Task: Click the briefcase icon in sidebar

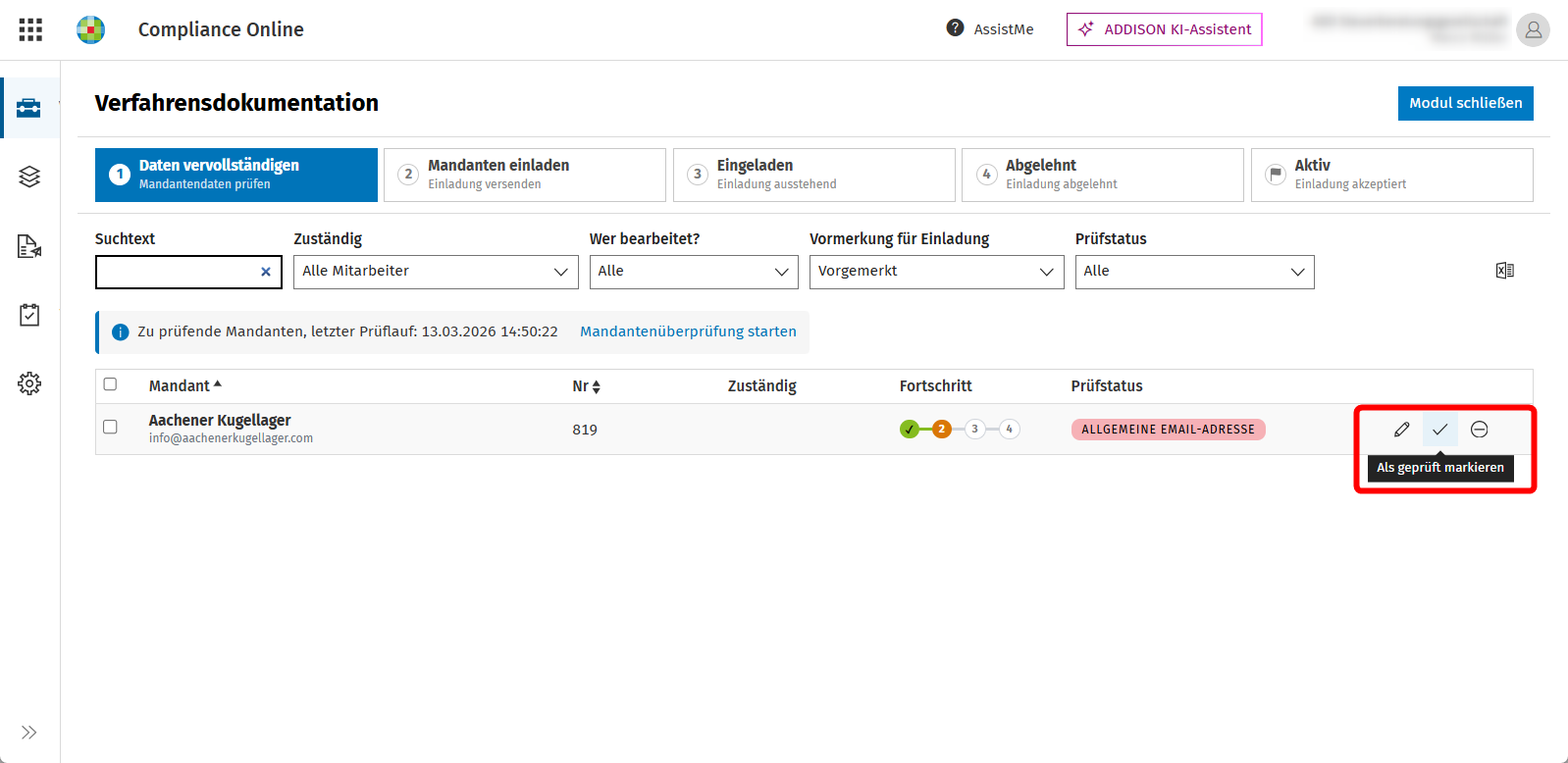Action: [28, 108]
